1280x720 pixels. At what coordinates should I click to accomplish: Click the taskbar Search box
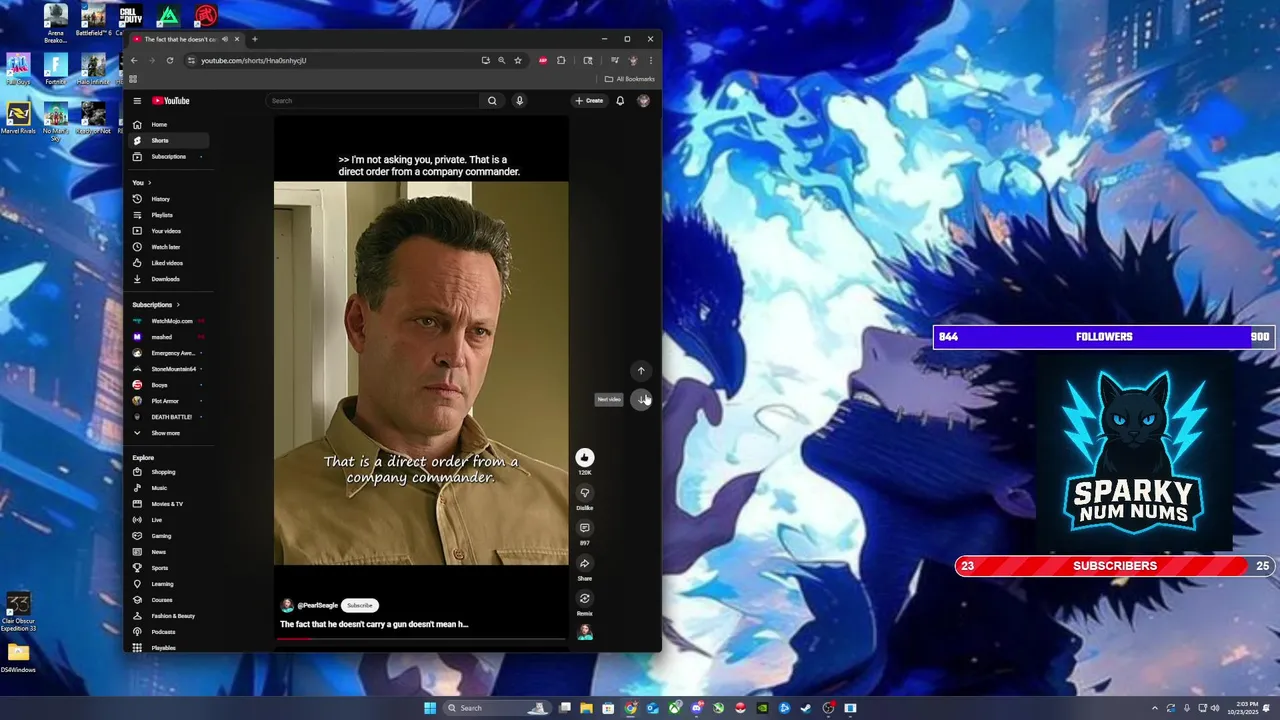(x=496, y=708)
